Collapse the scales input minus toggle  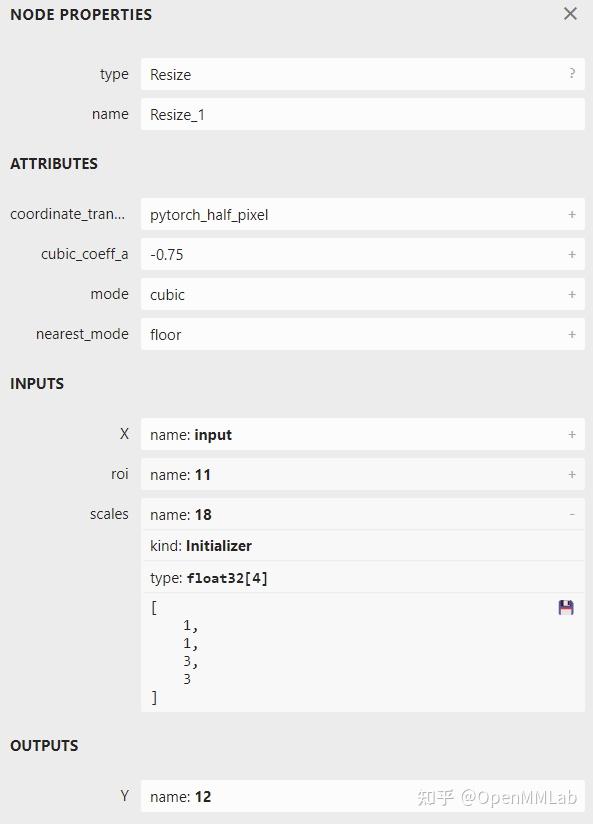click(572, 514)
